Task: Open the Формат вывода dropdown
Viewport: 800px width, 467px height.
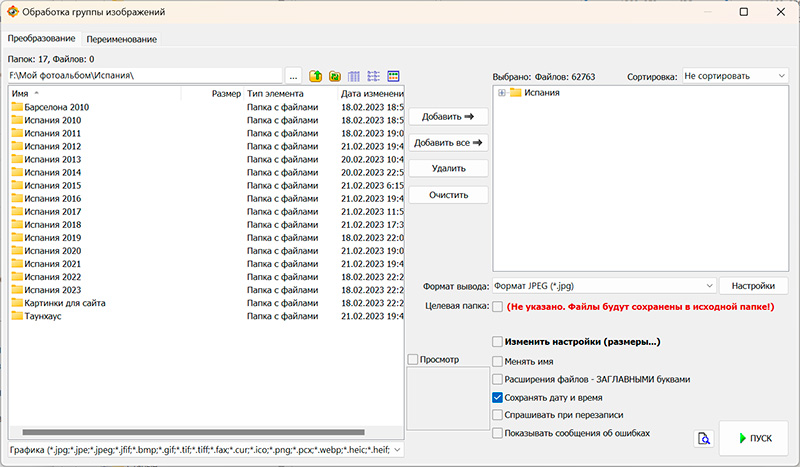Action: [x=604, y=286]
